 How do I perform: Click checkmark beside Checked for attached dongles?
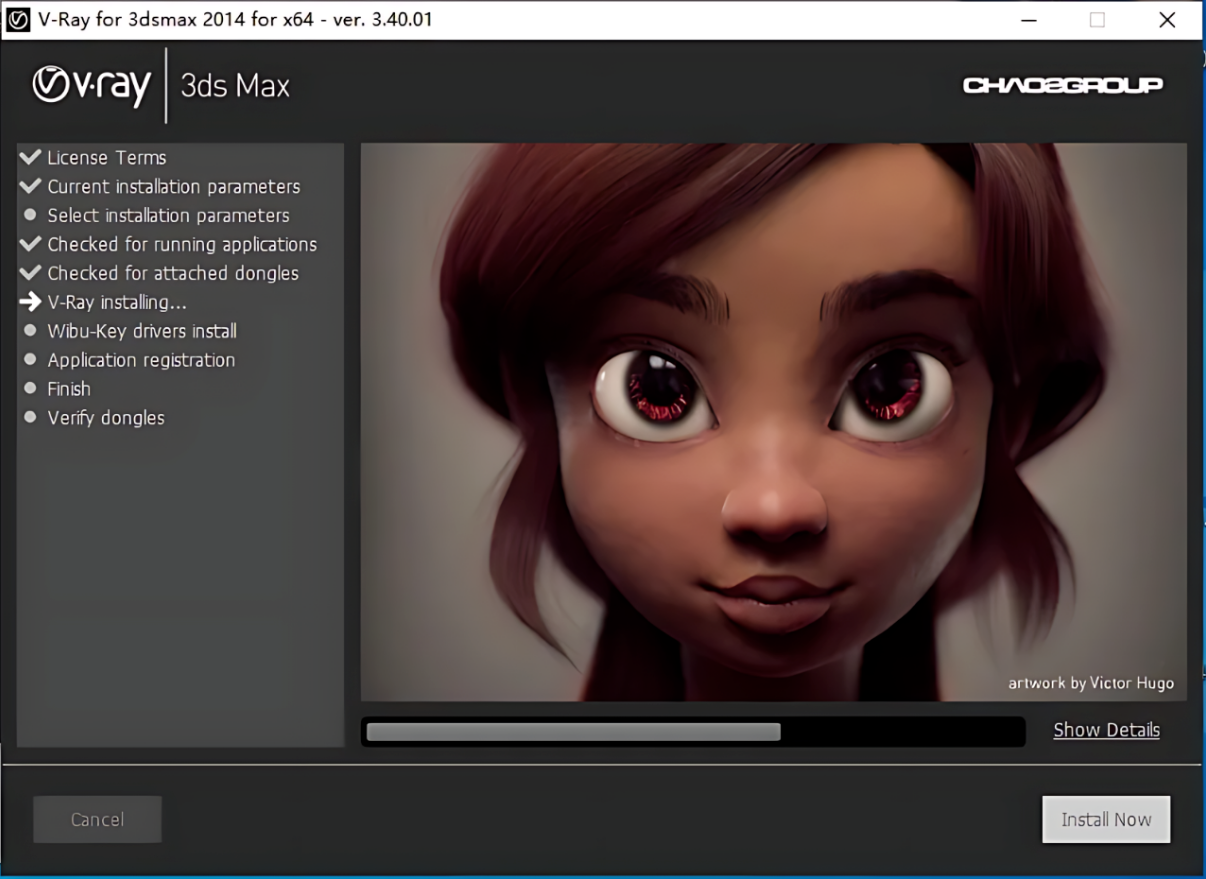(30, 273)
